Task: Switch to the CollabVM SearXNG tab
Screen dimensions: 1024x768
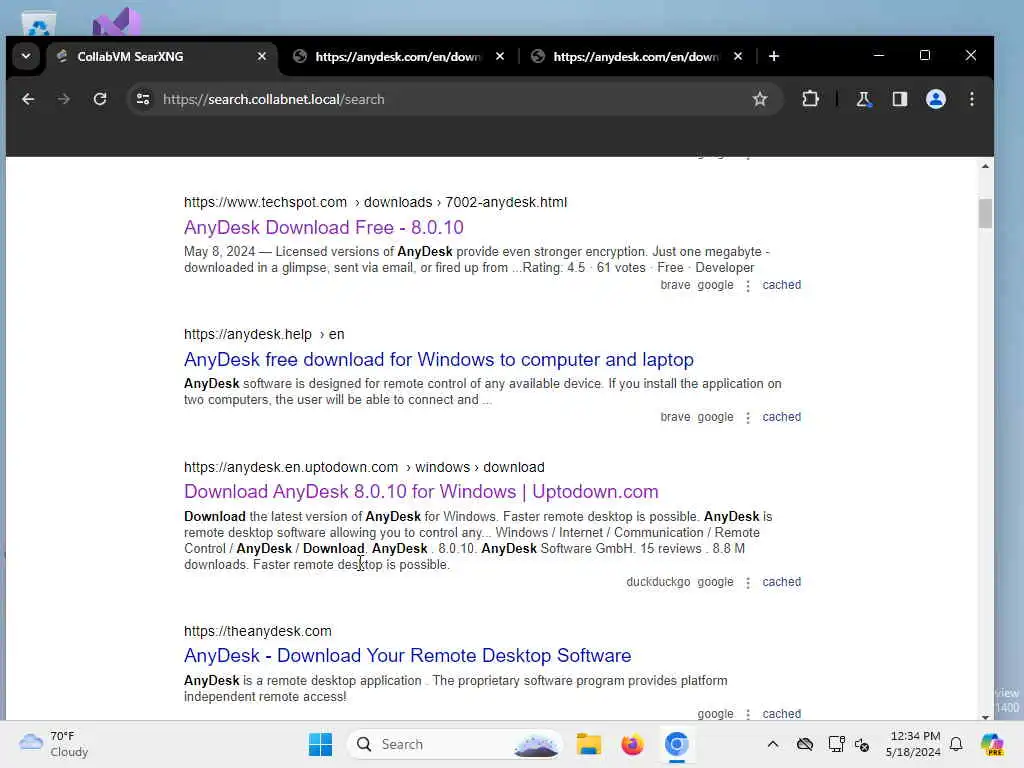Action: coord(160,56)
